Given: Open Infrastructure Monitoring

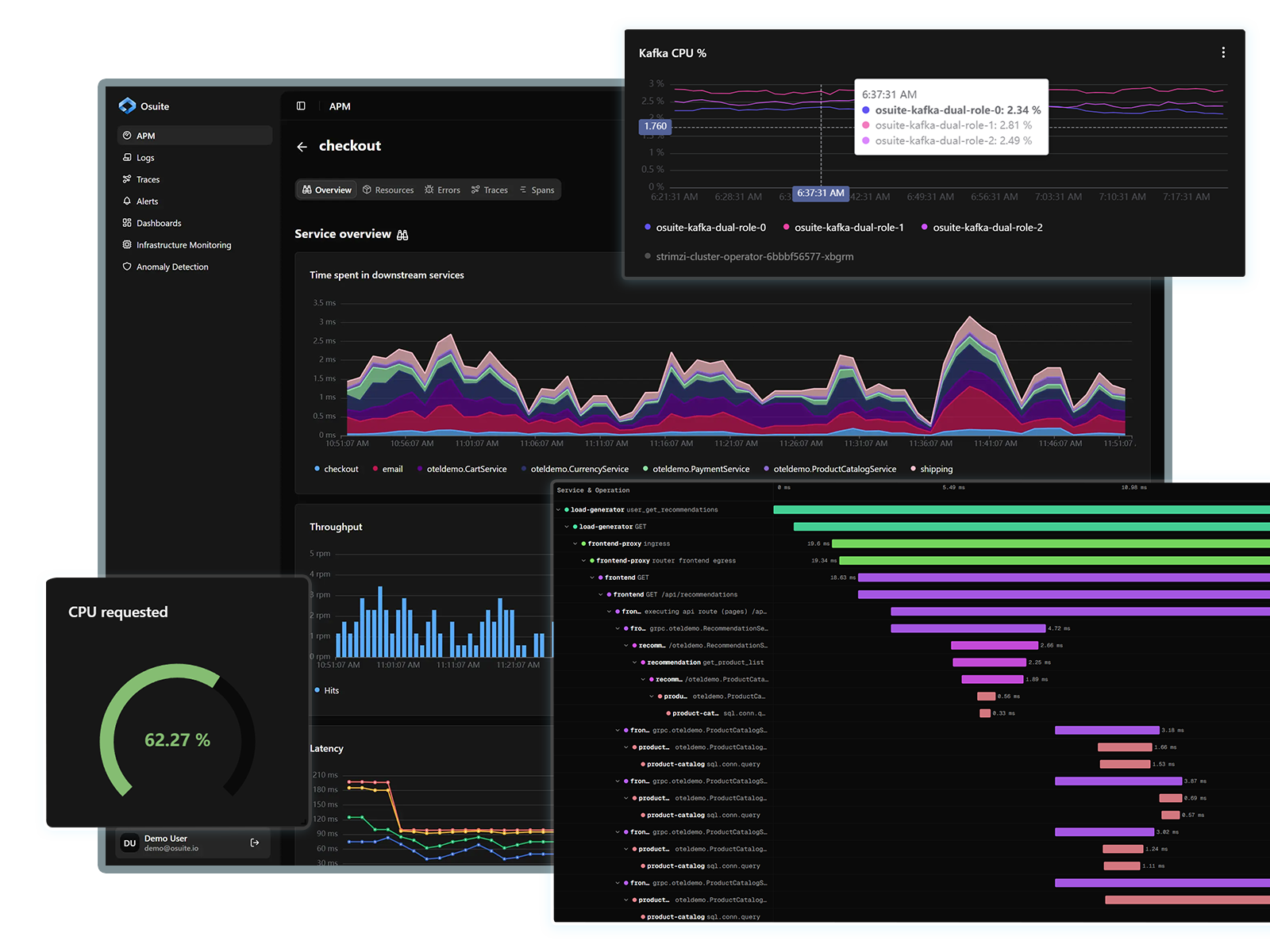Looking at the screenshot, I should (183, 244).
